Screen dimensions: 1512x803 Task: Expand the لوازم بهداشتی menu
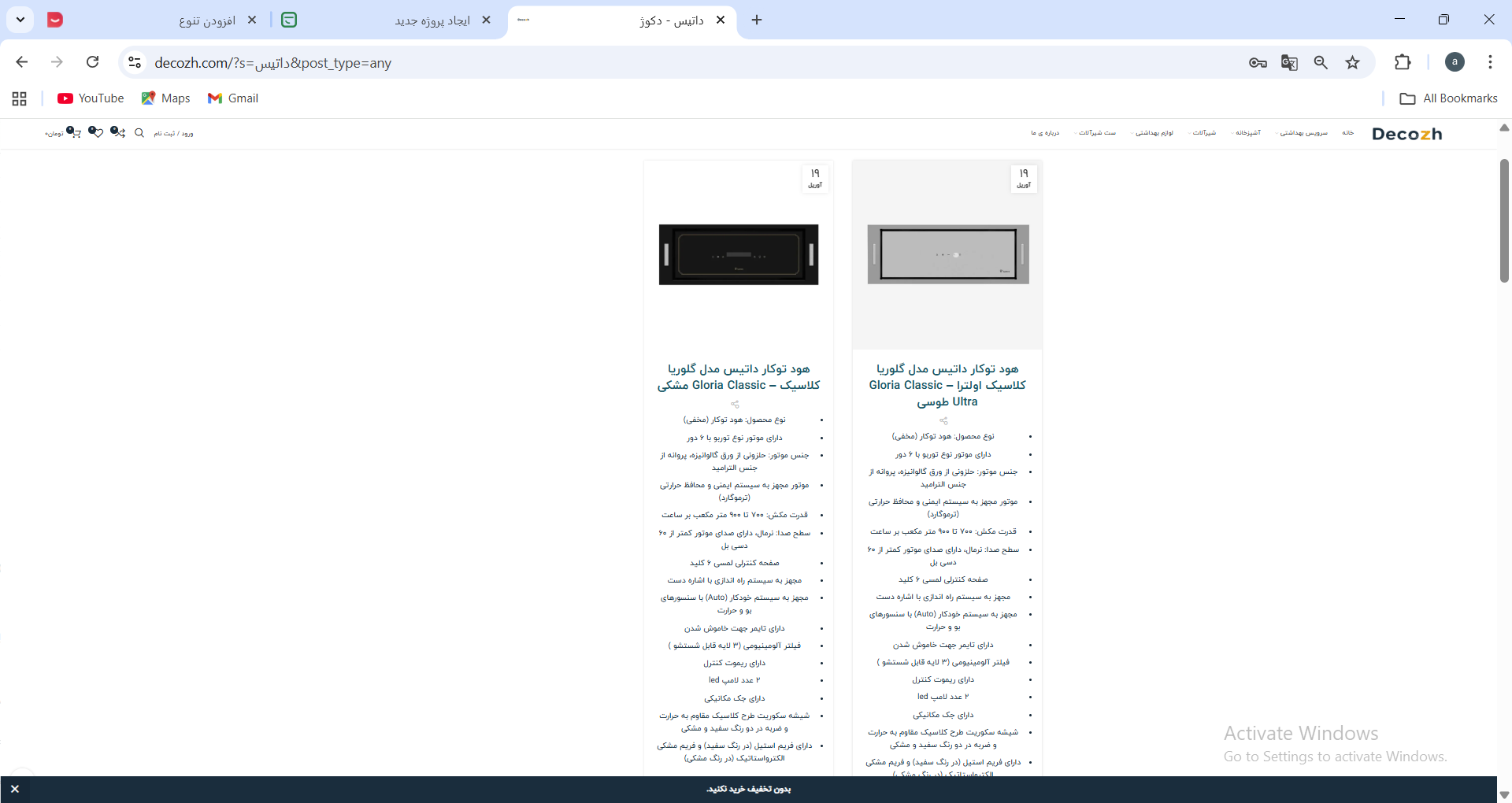1154,133
